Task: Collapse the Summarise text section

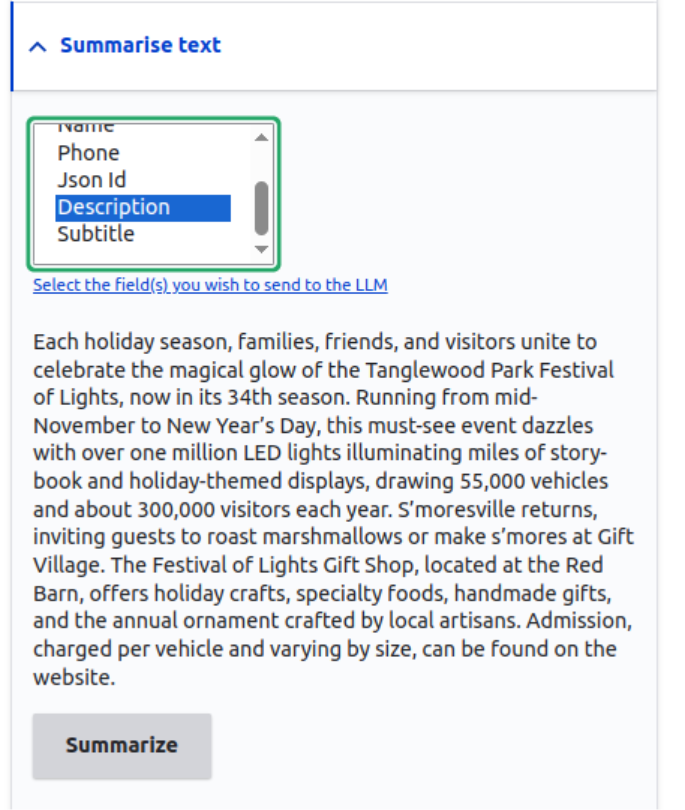Action: point(140,45)
